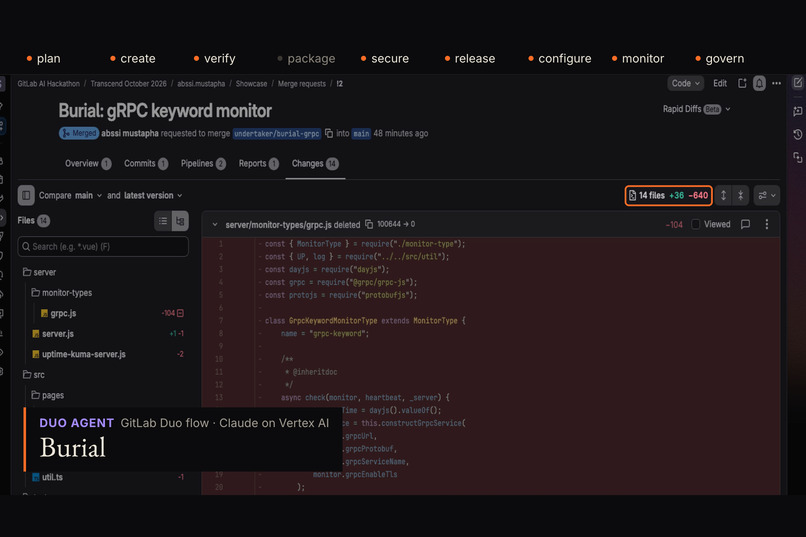Screen dimensions: 806x537
Task: Click the 14 files summary button
Action: (668, 195)
